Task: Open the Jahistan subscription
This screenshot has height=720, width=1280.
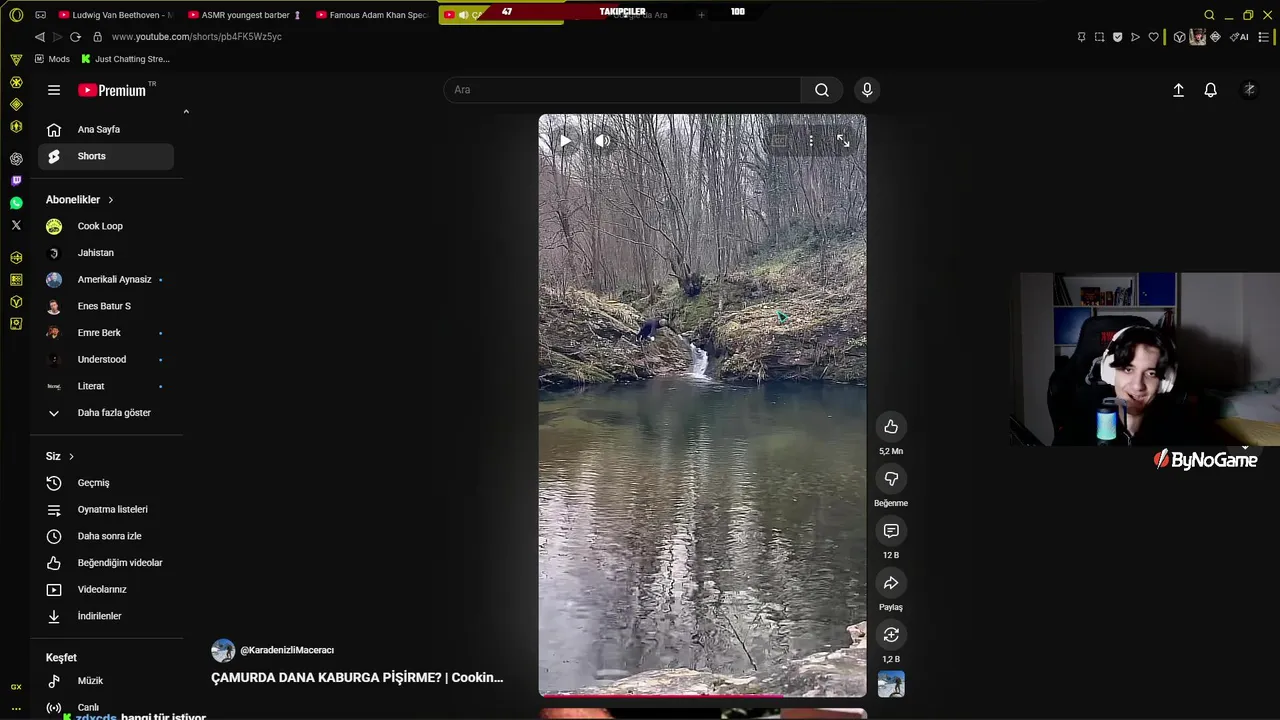Action: coord(106,253)
